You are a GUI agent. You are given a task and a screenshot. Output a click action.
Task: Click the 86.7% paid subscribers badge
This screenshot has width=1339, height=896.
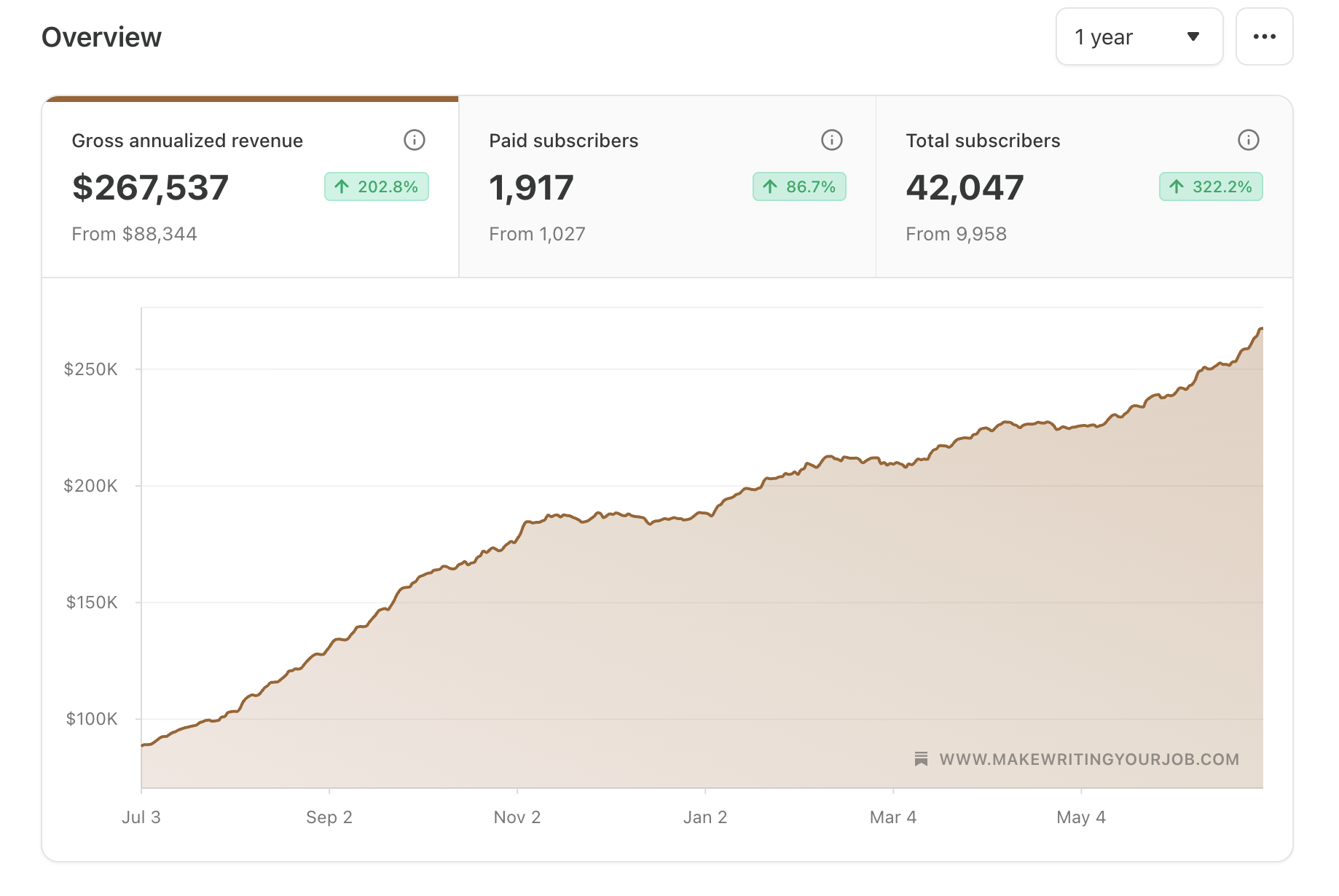[x=799, y=186]
